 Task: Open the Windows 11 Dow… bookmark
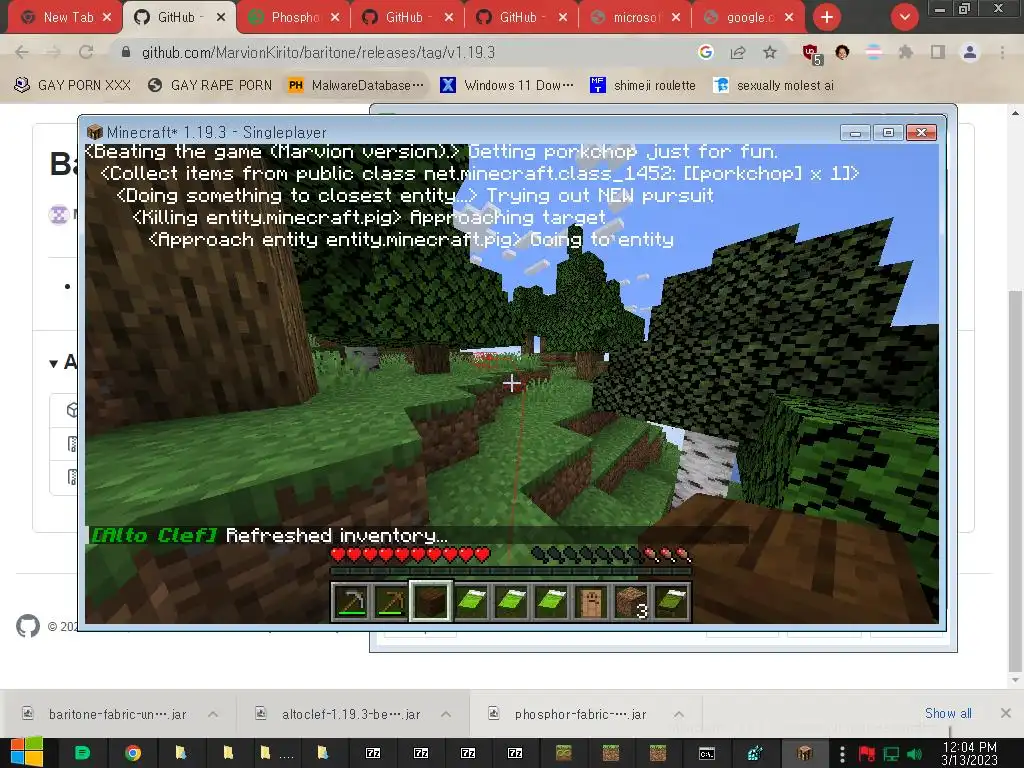coord(507,85)
